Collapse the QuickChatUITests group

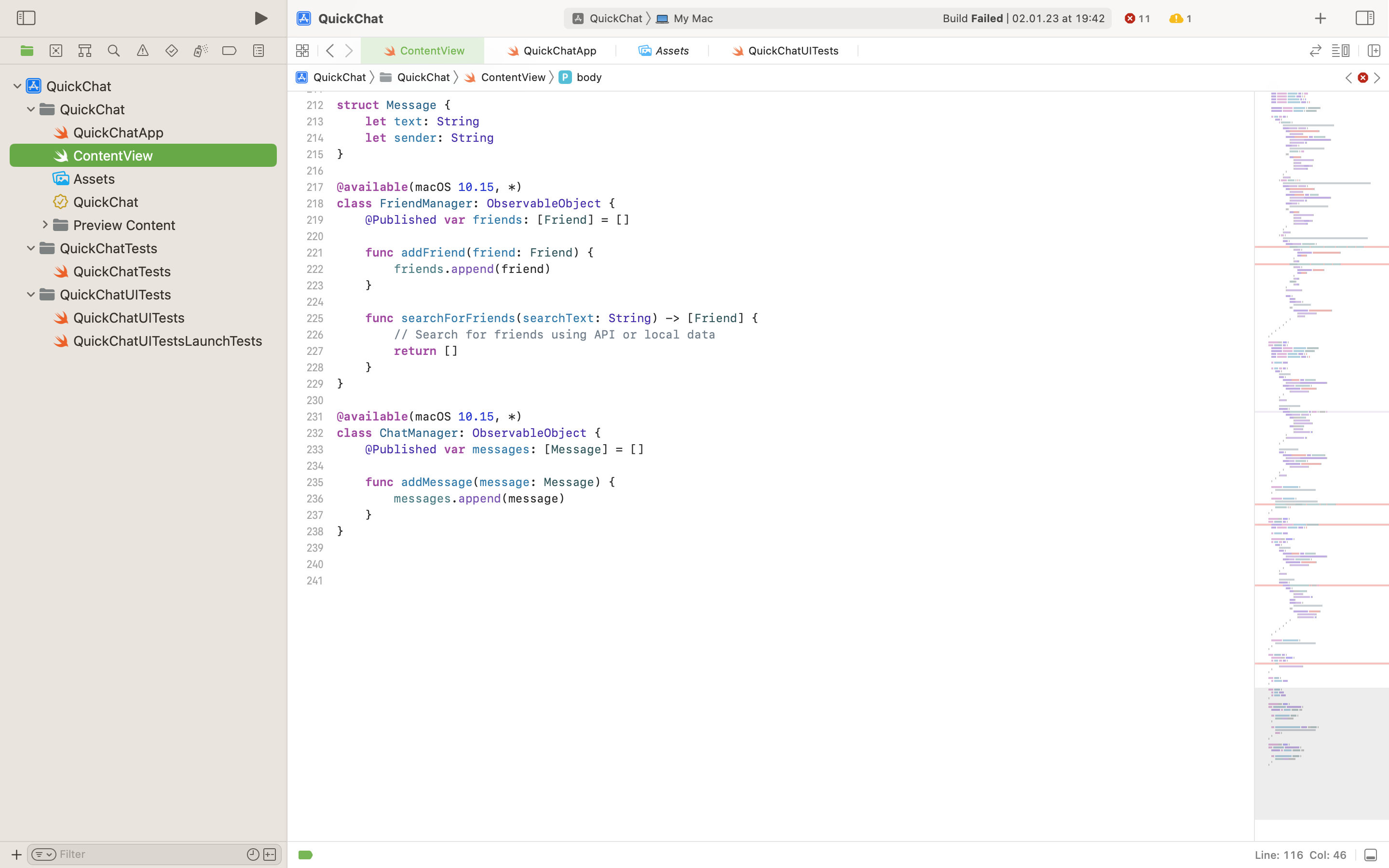click(31, 295)
